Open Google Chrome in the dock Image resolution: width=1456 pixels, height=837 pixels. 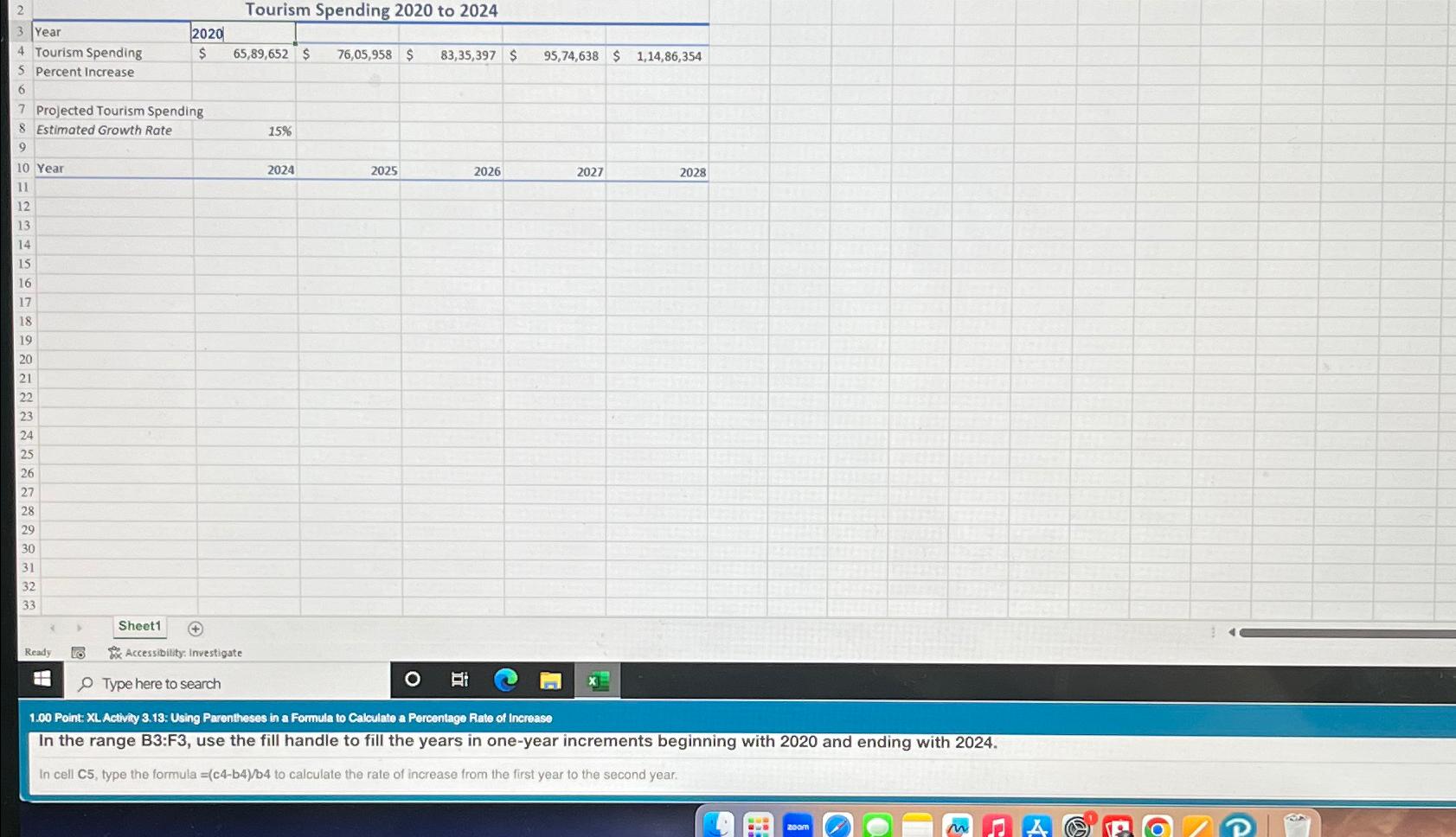(x=1157, y=826)
